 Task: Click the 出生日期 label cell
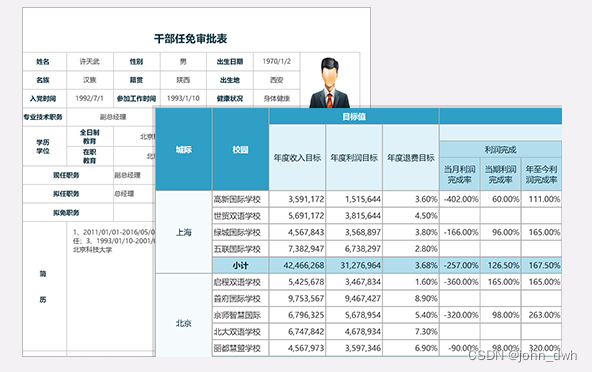pos(230,62)
